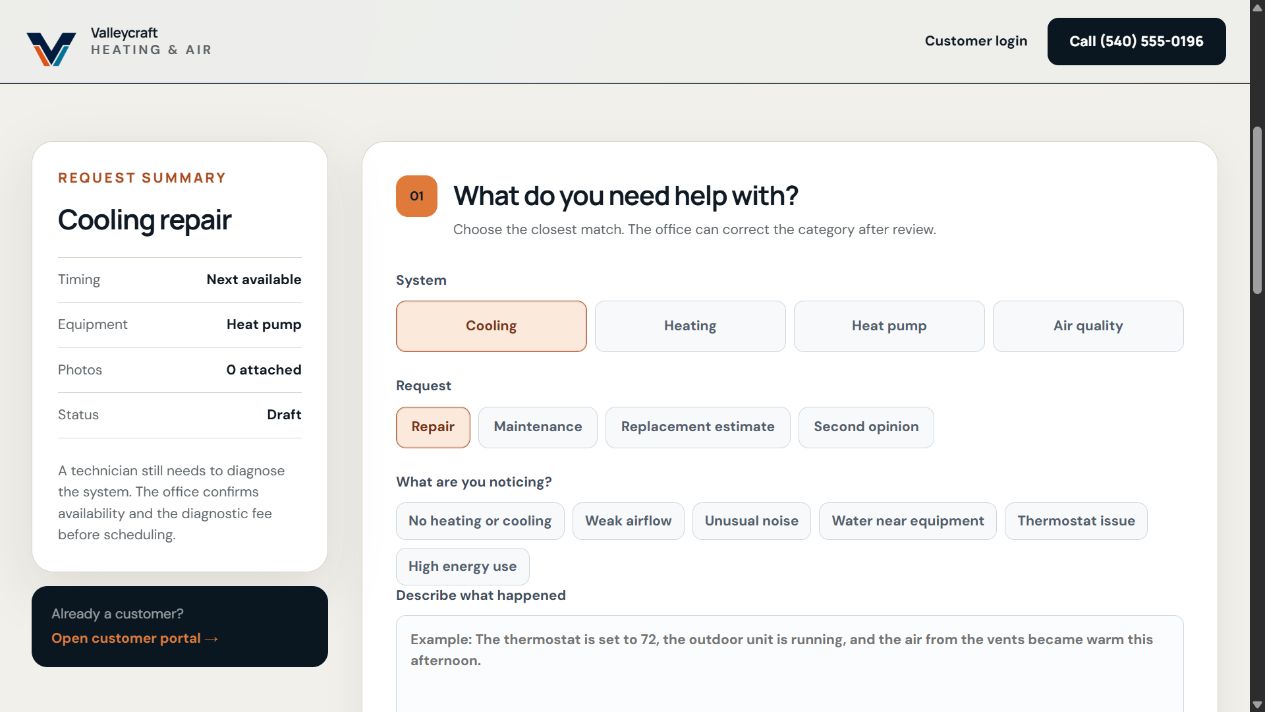Click the Draft status value
1265x712 pixels.
point(284,415)
